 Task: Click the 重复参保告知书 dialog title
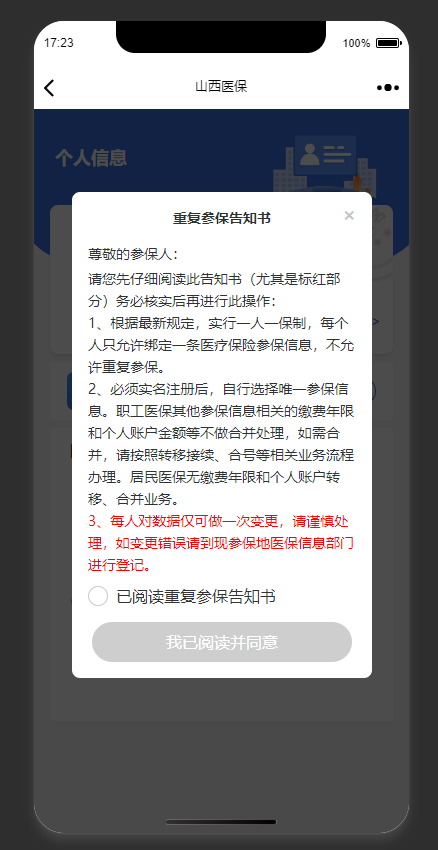tap(222, 218)
